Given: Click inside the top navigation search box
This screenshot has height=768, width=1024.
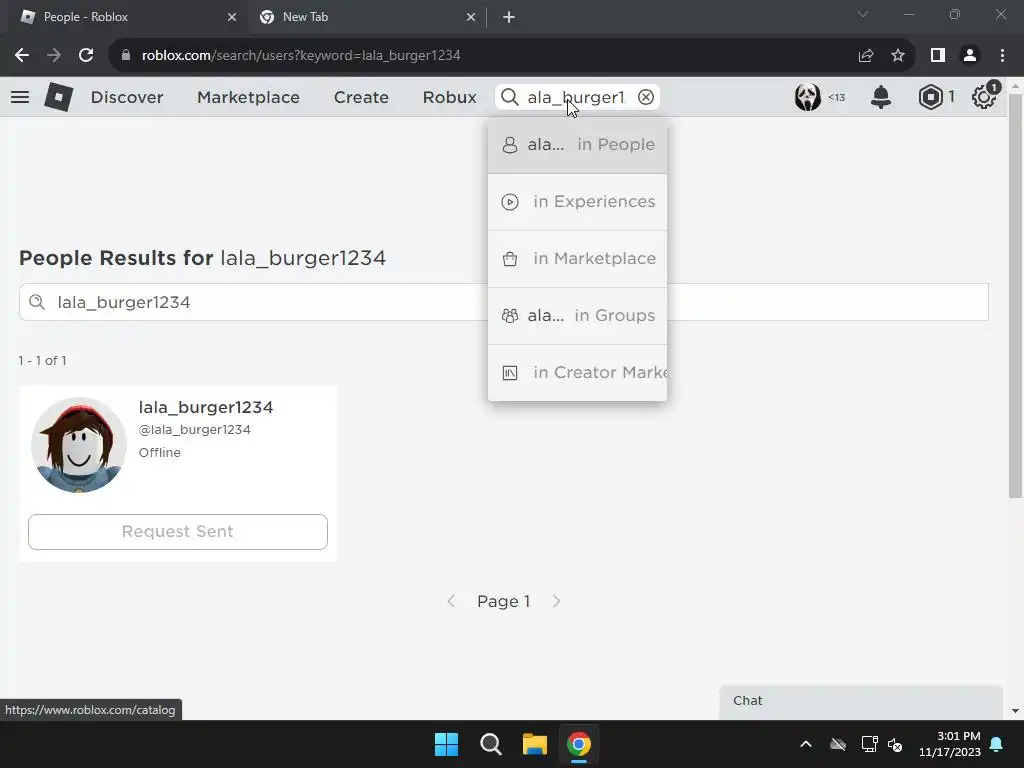Looking at the screenshot, I should click(x=576, y=97).
